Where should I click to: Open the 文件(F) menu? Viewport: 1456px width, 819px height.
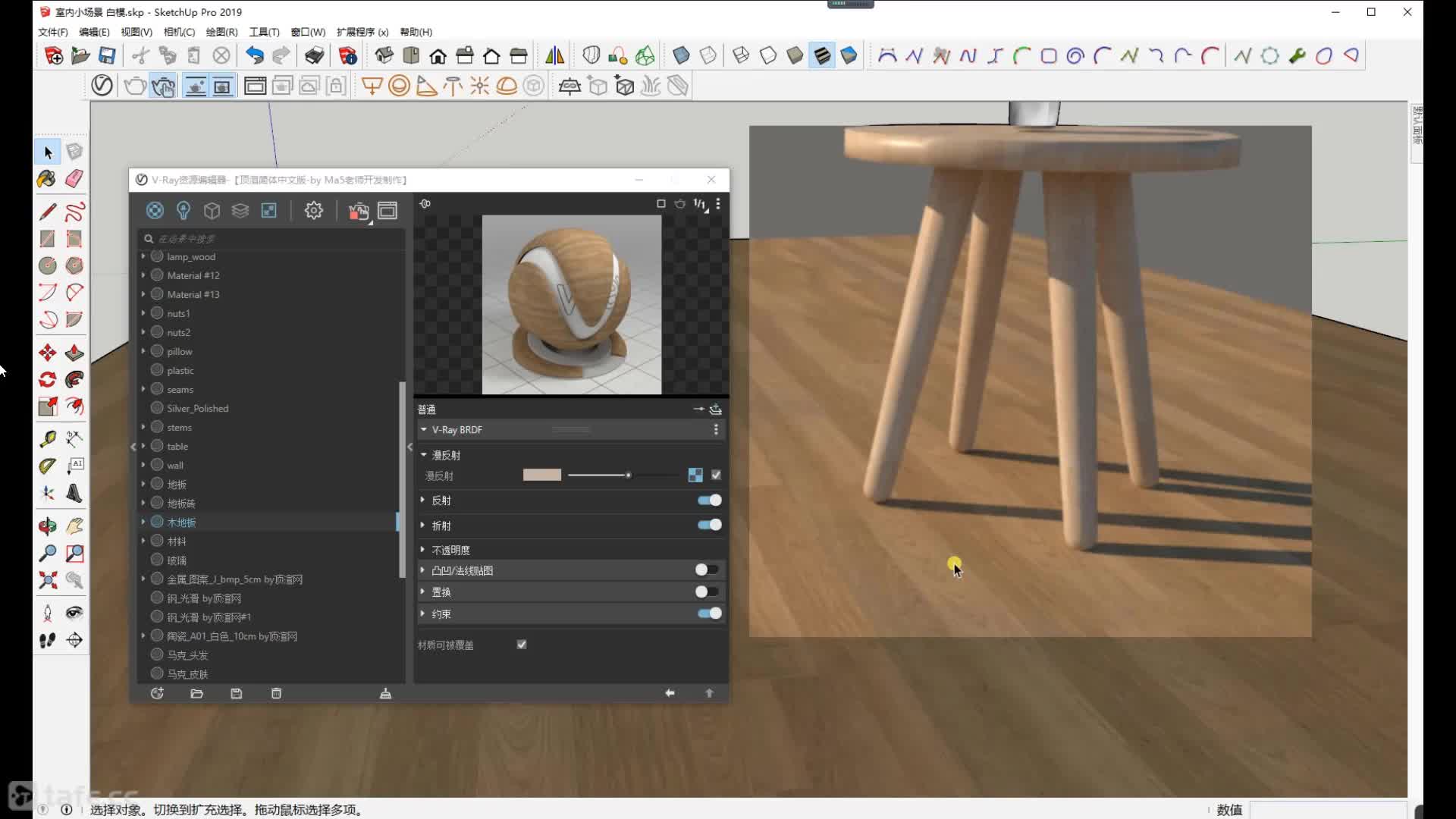coord(52,32)
